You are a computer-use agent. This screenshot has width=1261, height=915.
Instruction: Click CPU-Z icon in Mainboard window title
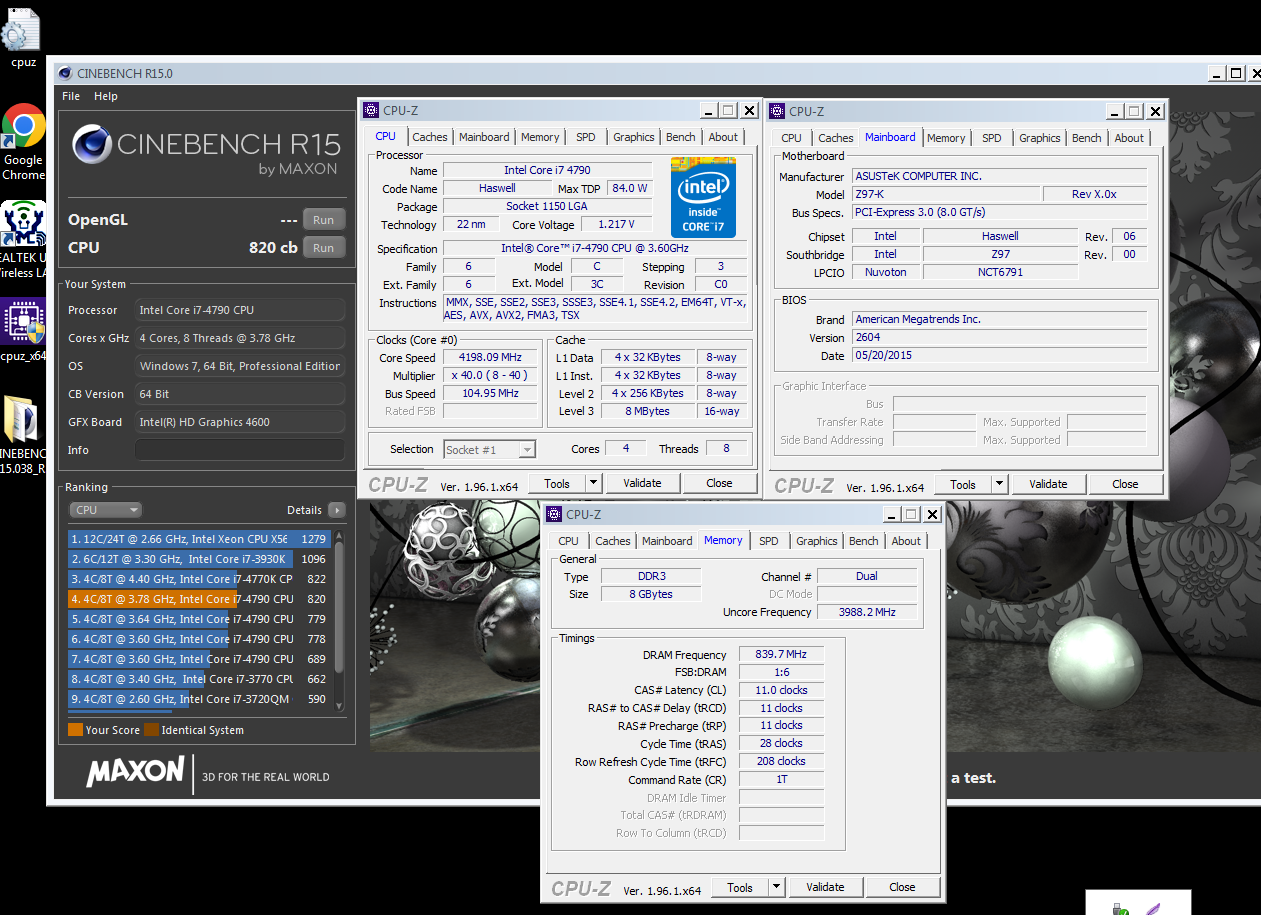[x=777, y=112]
